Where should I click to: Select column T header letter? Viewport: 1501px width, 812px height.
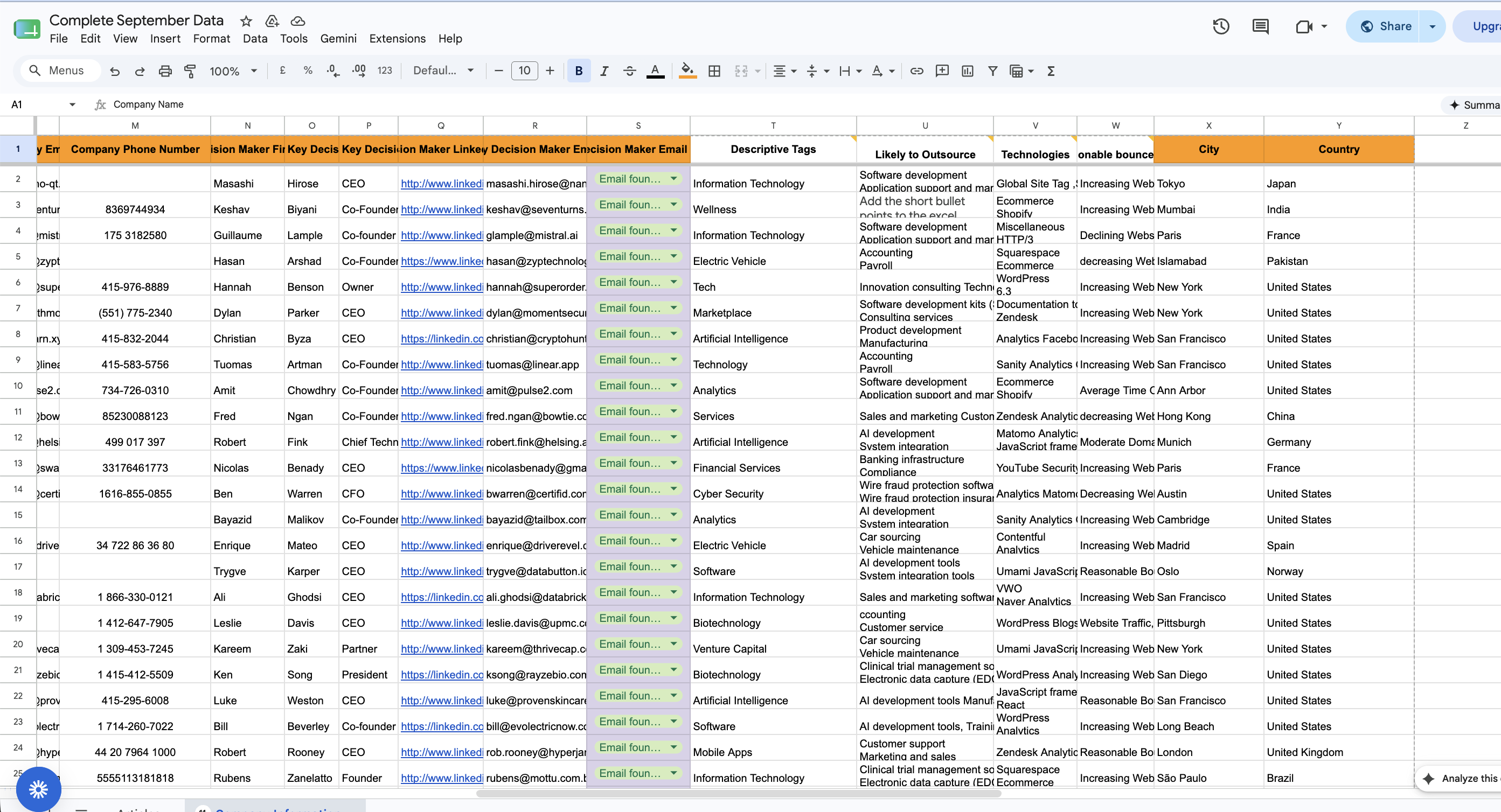point(773,125)
